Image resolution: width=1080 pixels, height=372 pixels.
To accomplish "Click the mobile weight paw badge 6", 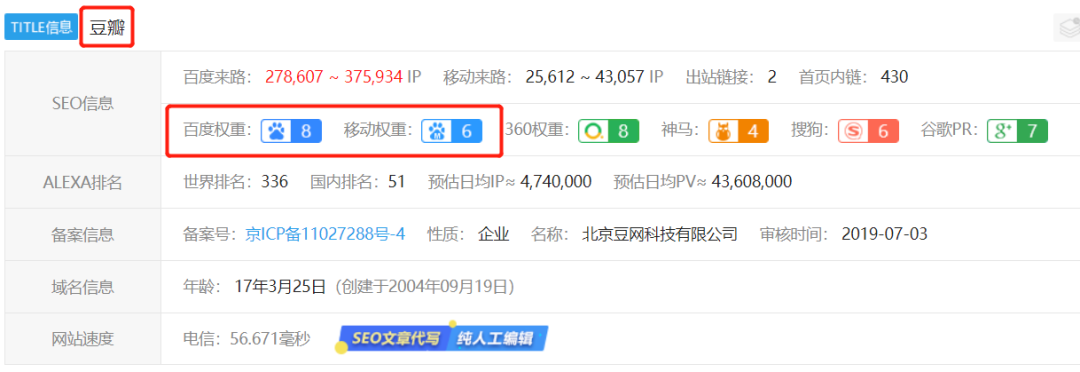I will (451, 131).
